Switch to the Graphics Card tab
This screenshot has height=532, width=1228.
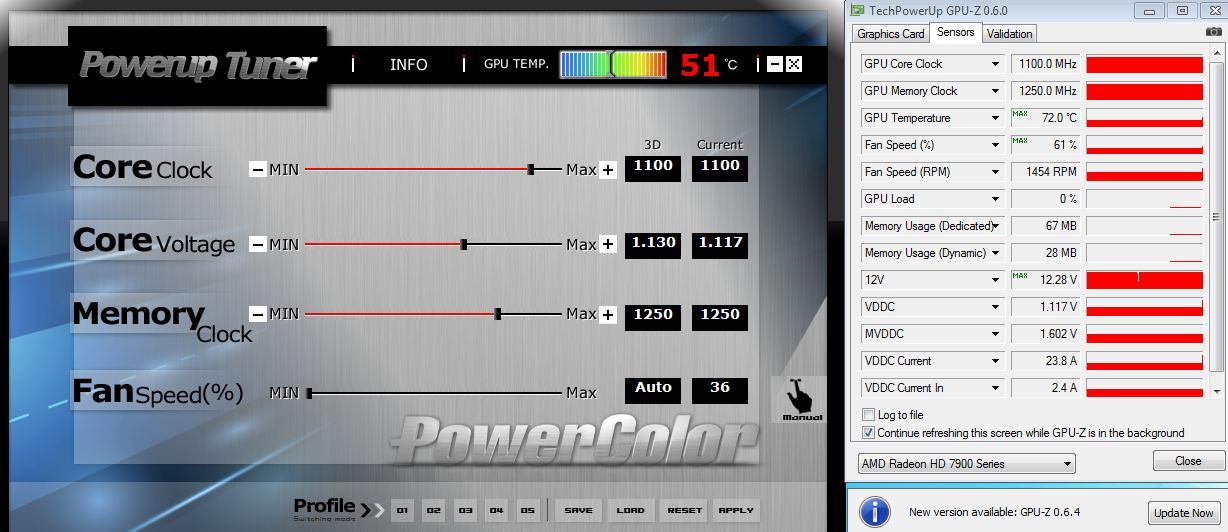890,33
